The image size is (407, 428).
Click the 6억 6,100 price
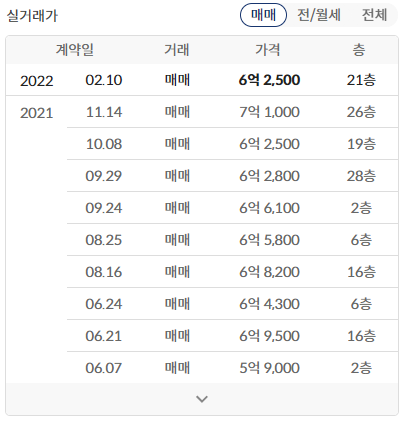click(x=269, y=208)
